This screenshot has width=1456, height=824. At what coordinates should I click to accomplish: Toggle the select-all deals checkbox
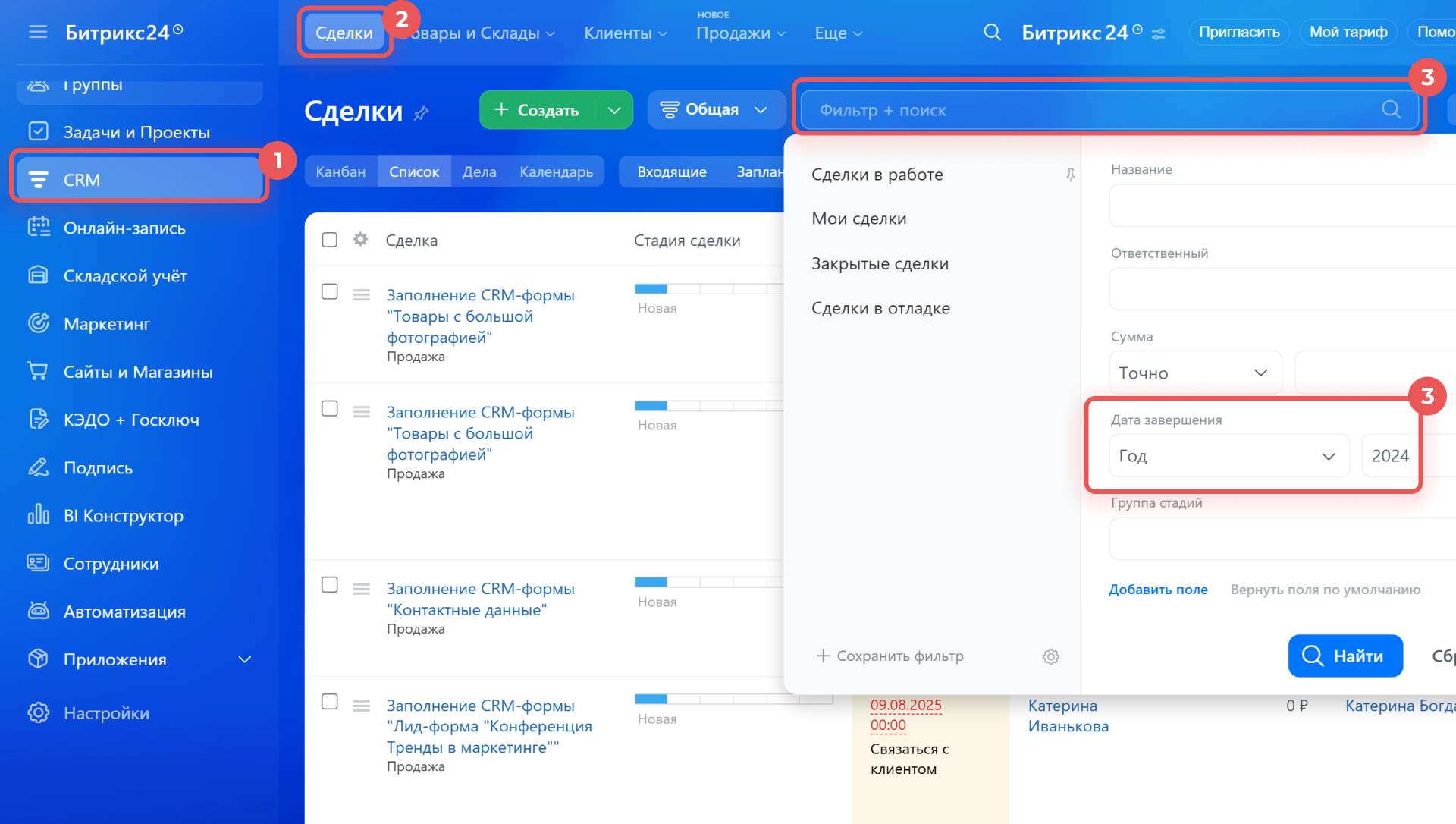click(329, 240)
